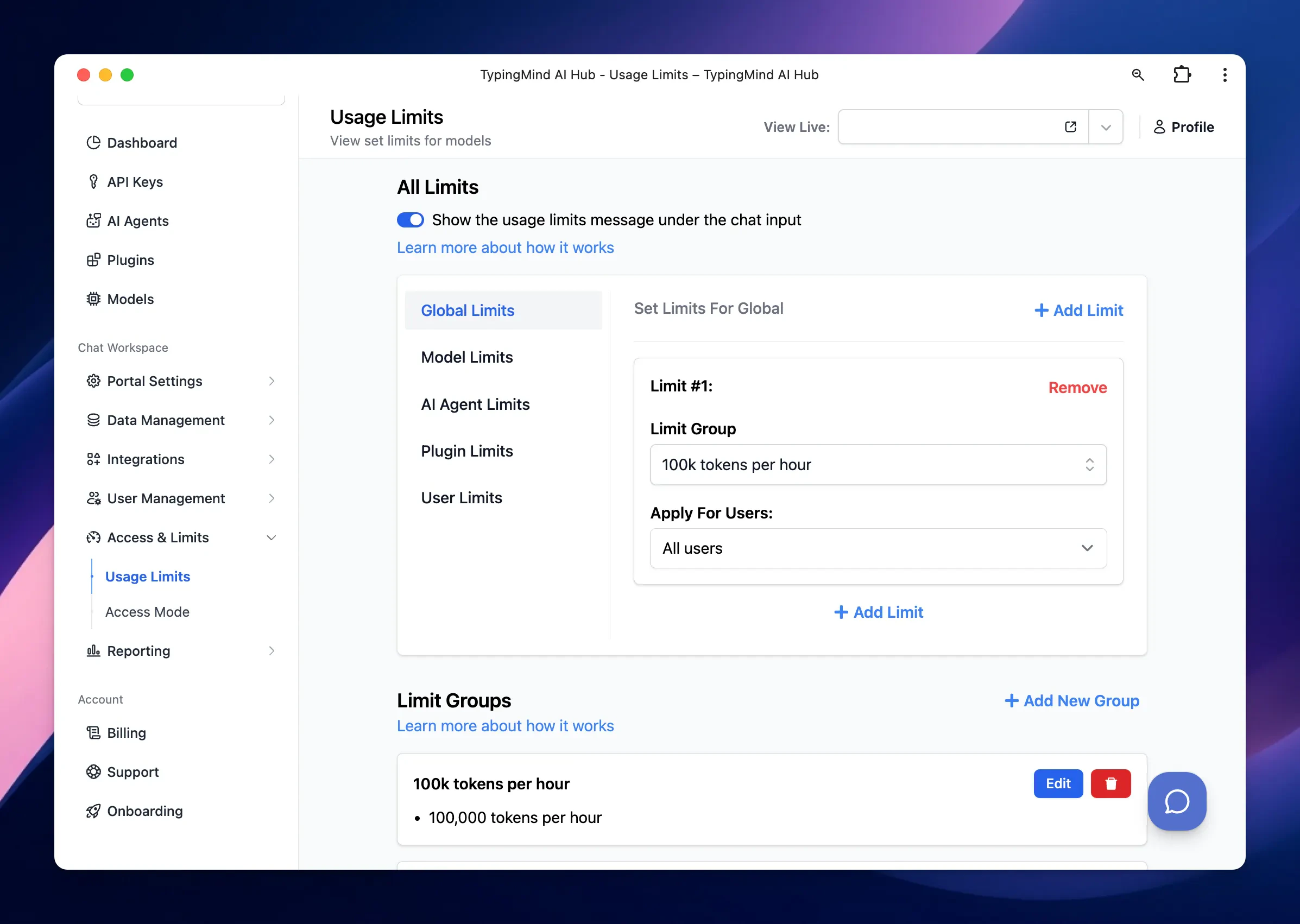Click the 'All Limits' heading
Viewport: 1300px width, 924px height.
438,187
